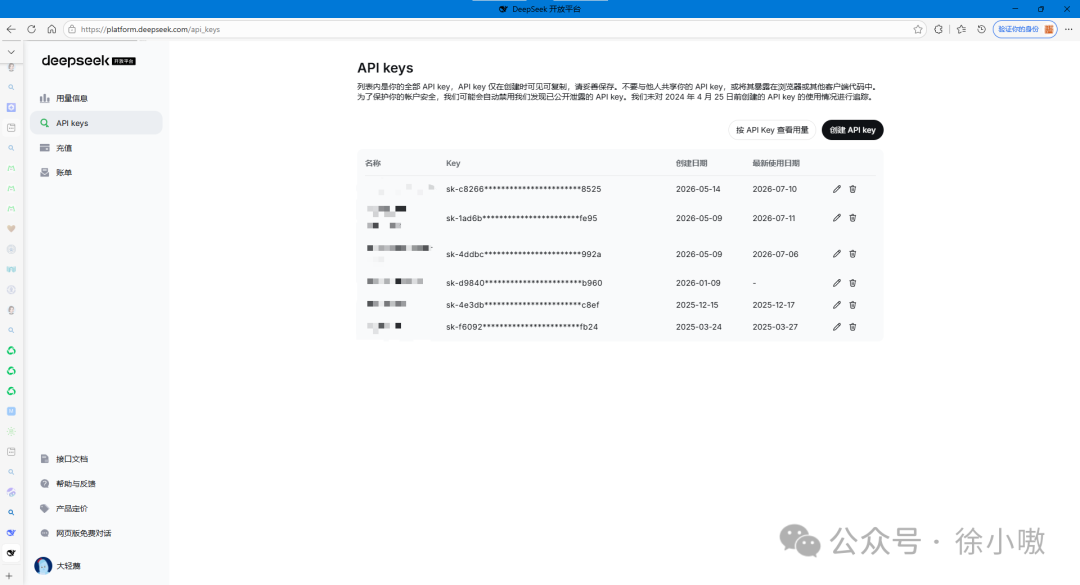Edit the sk-1ad6b key name
The image size is (1080, 585).
(x=836, y=218)
